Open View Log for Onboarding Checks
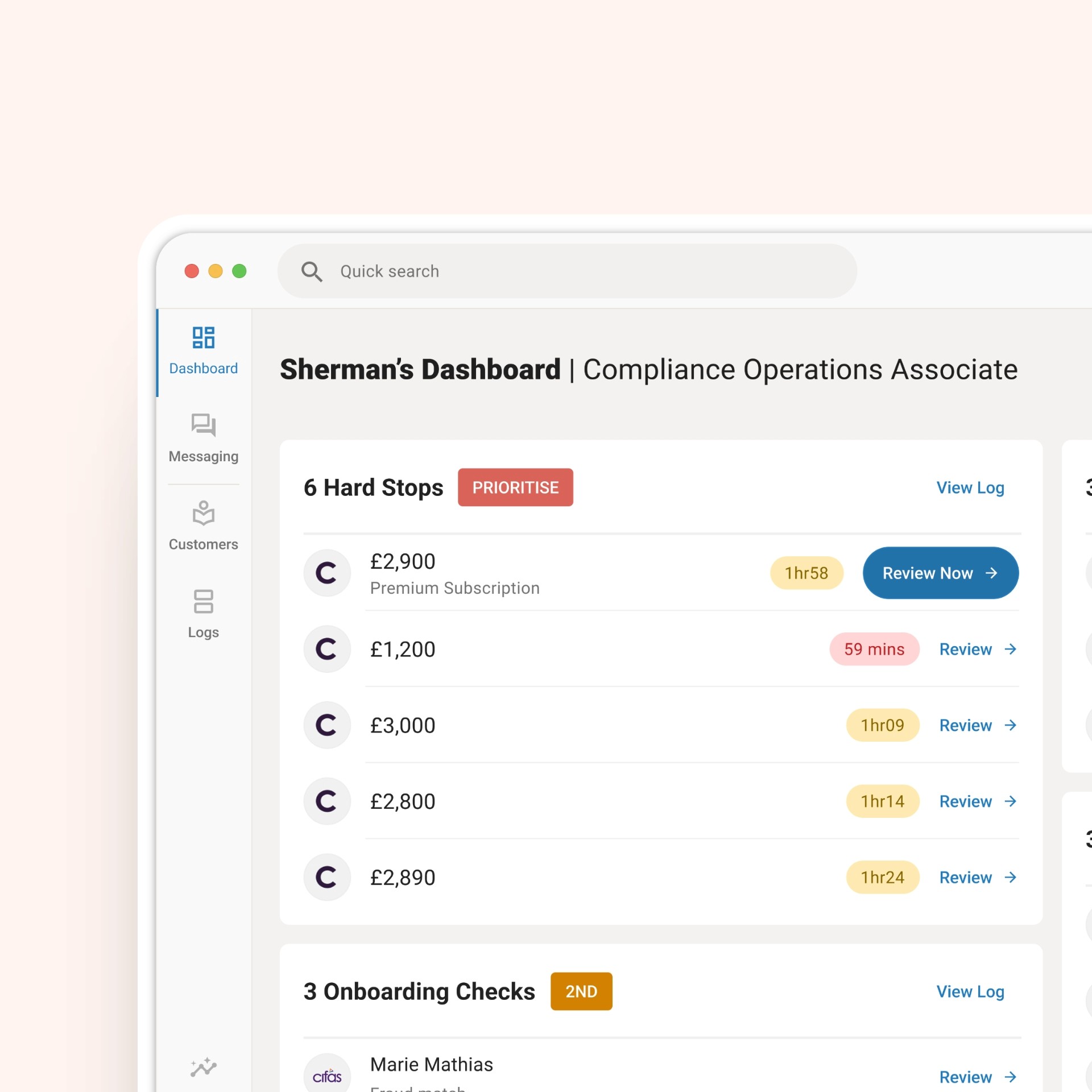 pyautogui.click(x=970, y=991)
